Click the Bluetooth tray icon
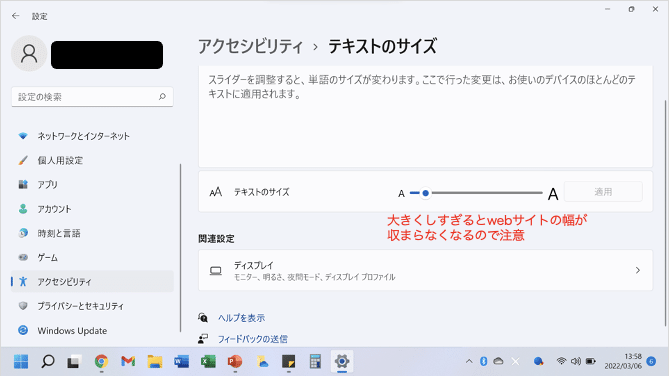 [x=483, y=361]
